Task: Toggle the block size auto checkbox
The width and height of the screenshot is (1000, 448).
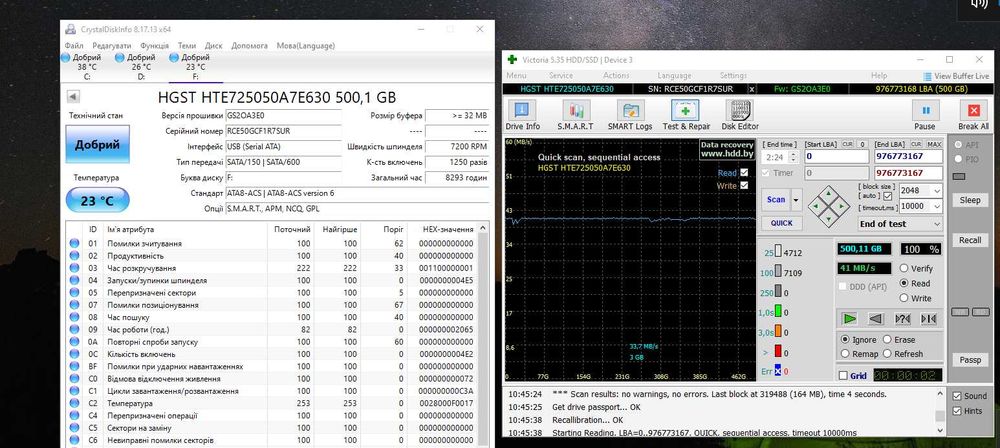Action: (888, 196)
